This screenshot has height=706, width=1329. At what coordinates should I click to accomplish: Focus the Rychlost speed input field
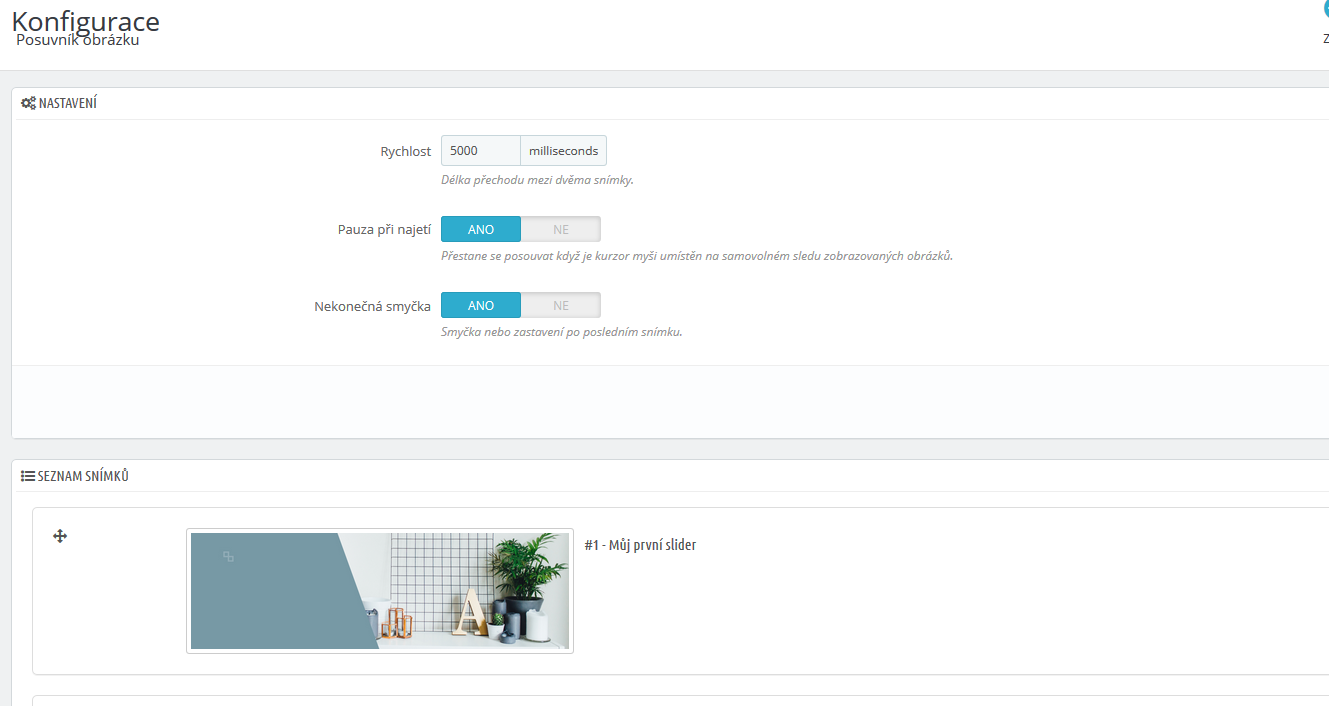[x=481, y=151]
